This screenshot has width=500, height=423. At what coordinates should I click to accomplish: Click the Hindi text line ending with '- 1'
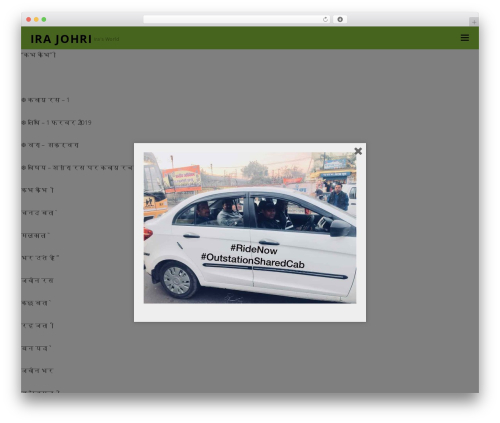coord(45,100)
